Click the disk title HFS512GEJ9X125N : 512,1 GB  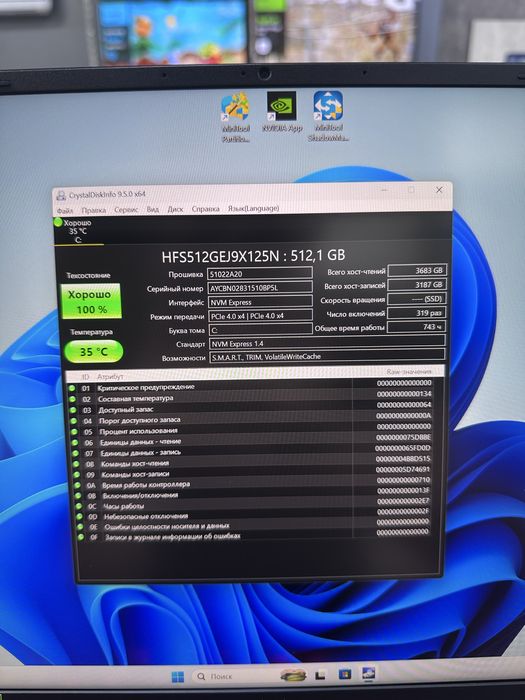253,256
